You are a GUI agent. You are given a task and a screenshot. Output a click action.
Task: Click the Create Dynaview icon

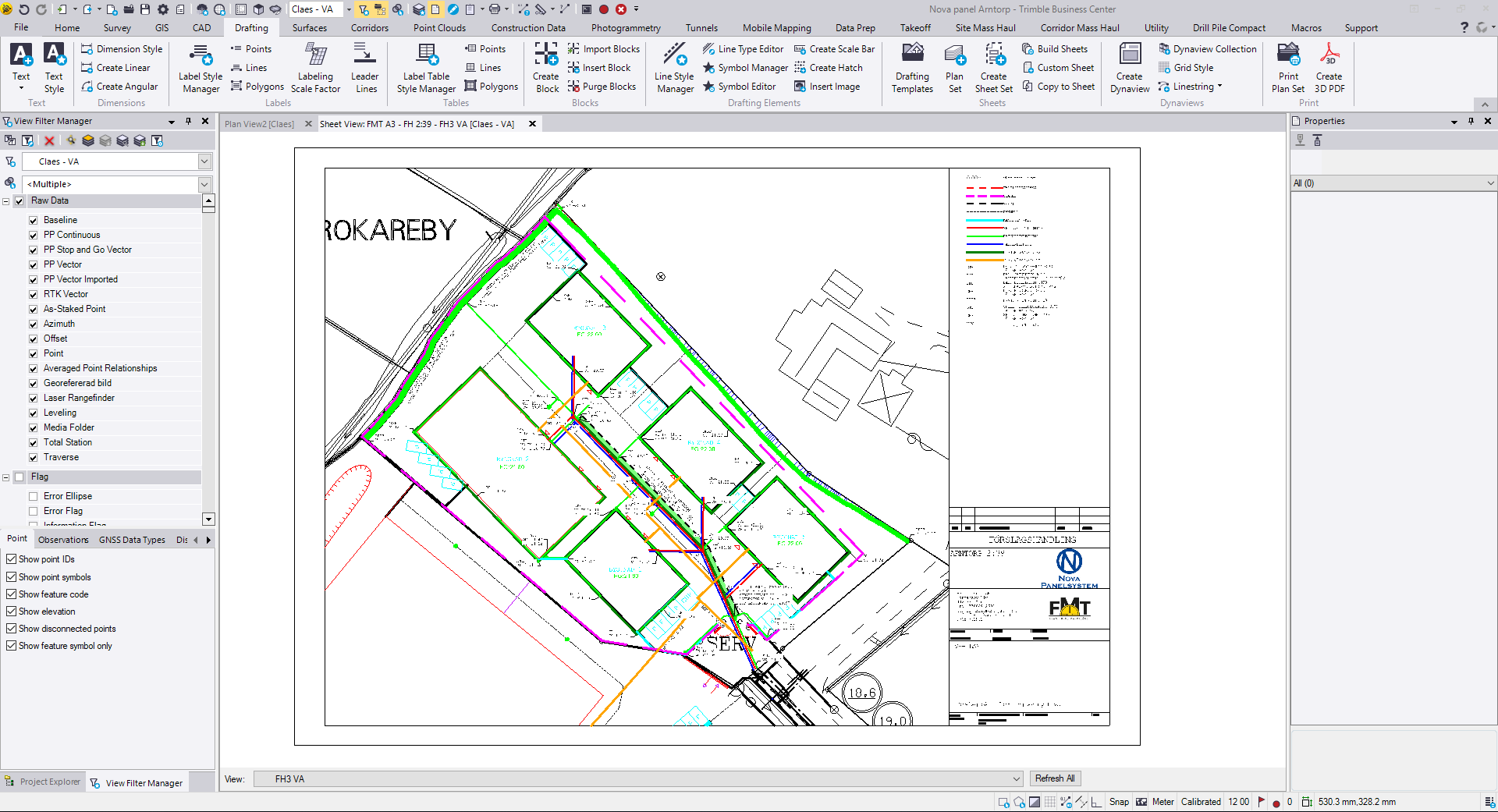pos(1129,67)
